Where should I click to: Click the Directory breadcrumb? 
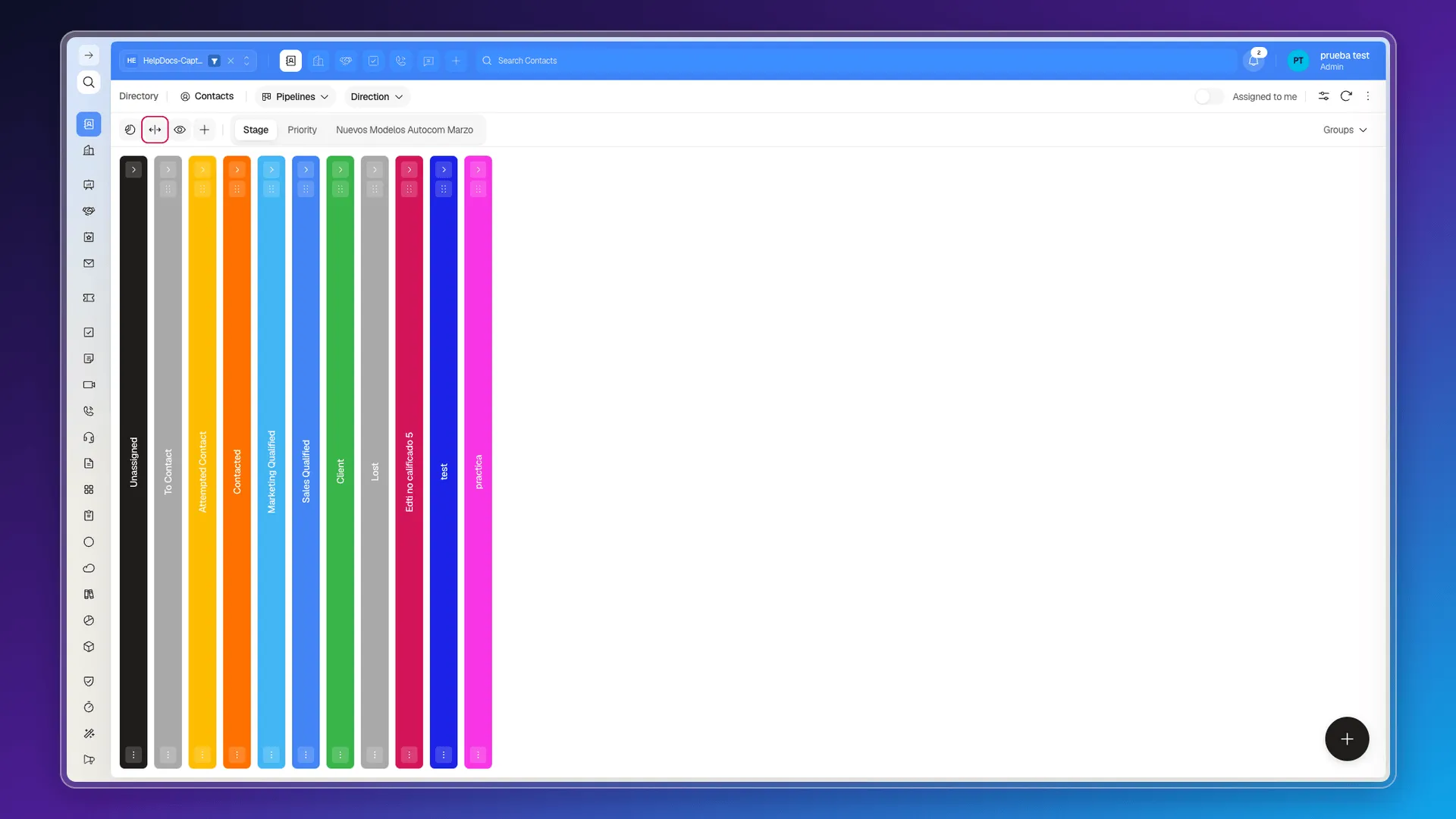pyautogui.click(x=139, y=96)
